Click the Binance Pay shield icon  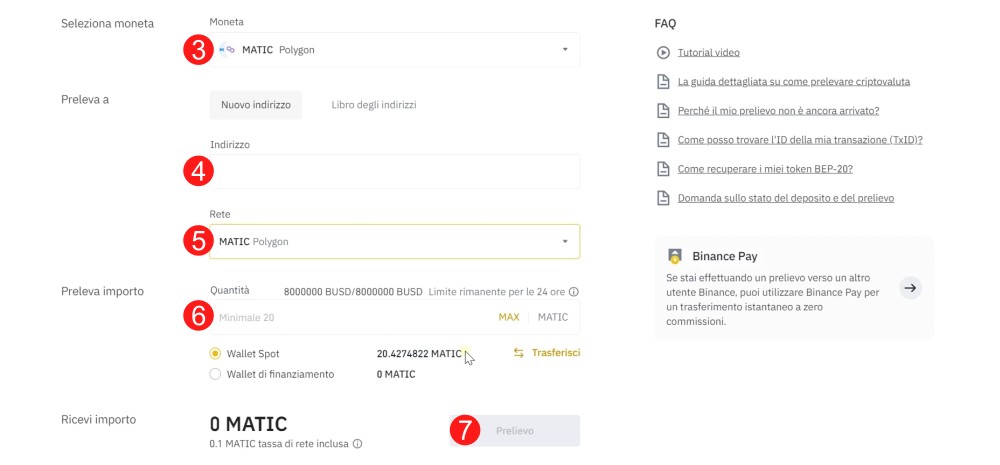(675, 256)
